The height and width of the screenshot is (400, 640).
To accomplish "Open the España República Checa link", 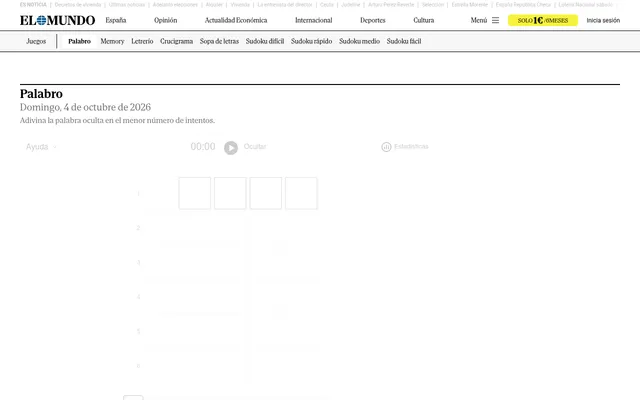I will pos(523,4).
